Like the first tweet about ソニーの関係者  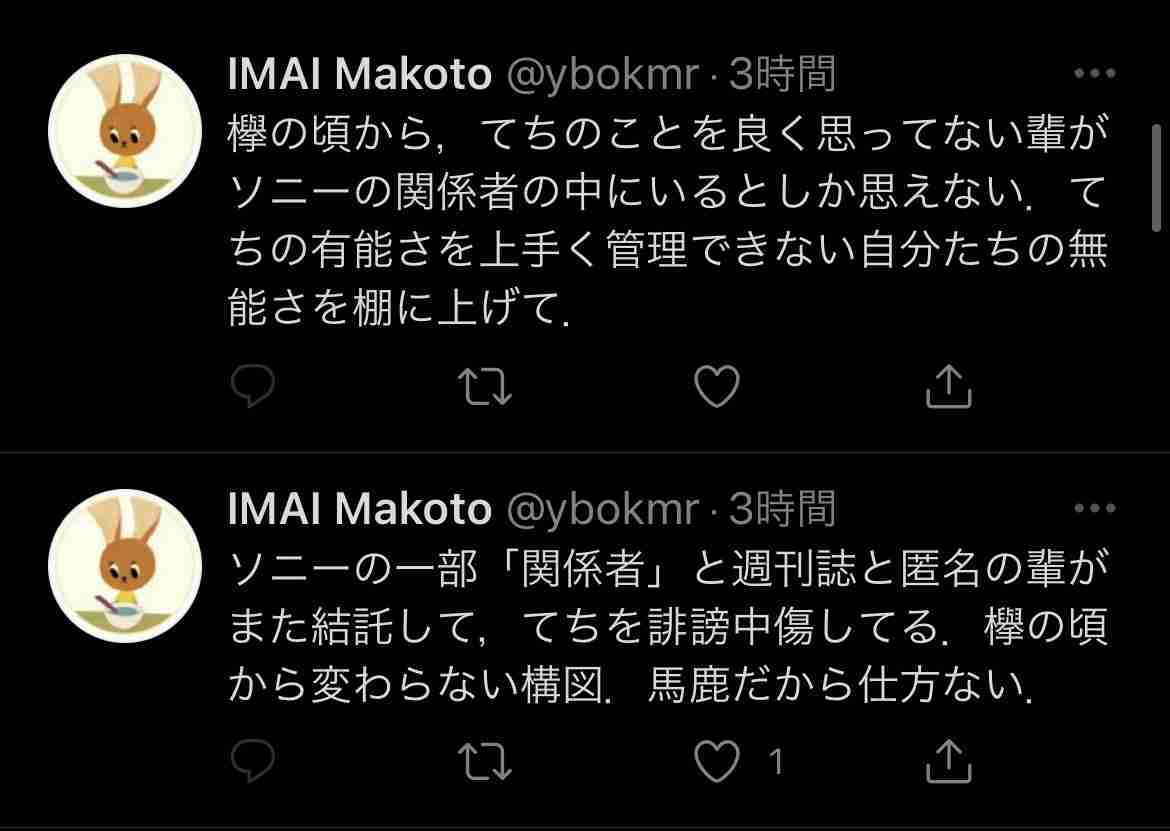(716, 386)
